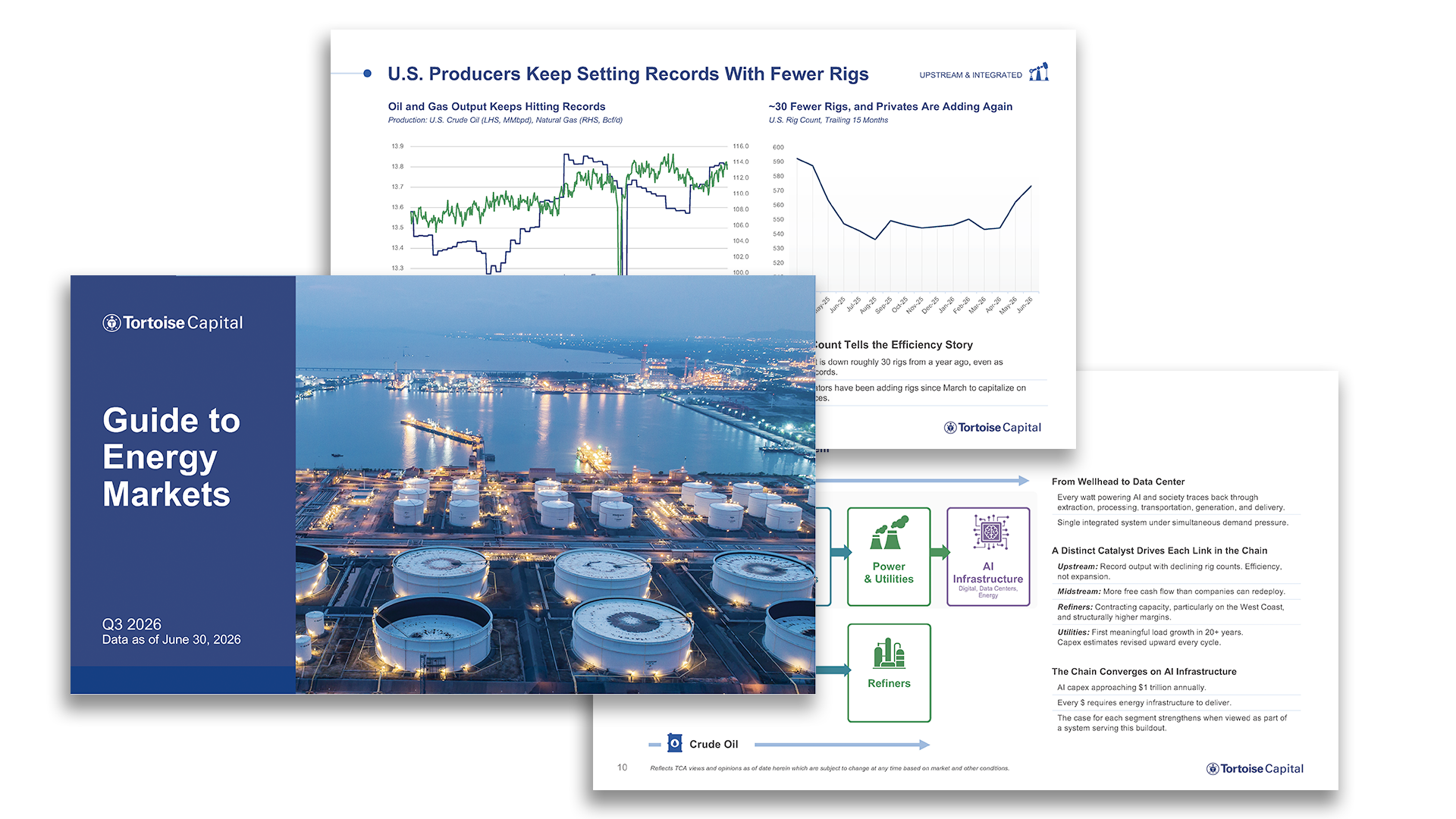Select the UPSTREAM & INTEGRATED label
Image resolution: width=1456 pixels, height=819 pixels.
click(971, 75)
